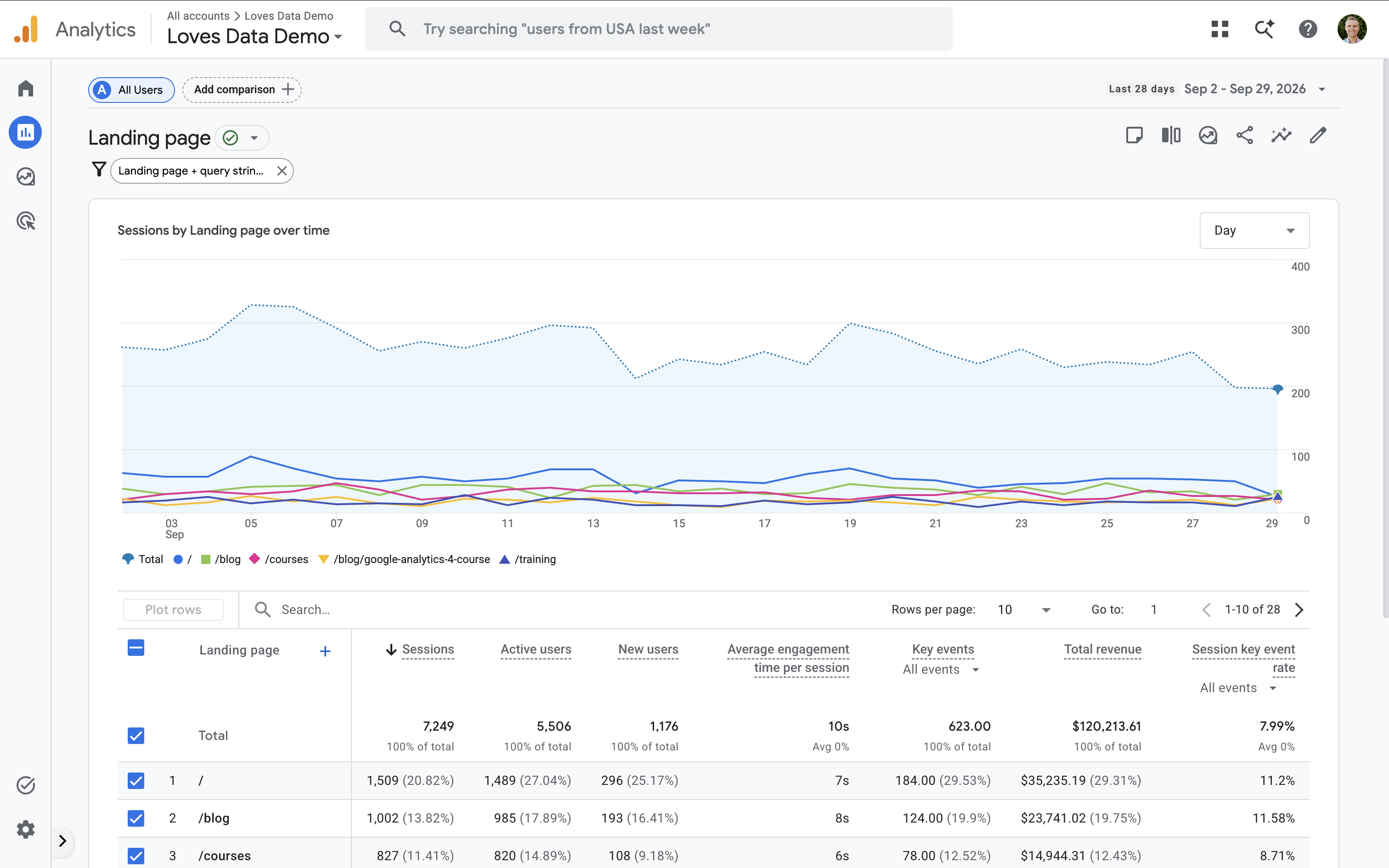Toggle the /blog/google-analytics-4-course legend entry
This screenshot has width=1389, height=868.
[x=404, y=559]
